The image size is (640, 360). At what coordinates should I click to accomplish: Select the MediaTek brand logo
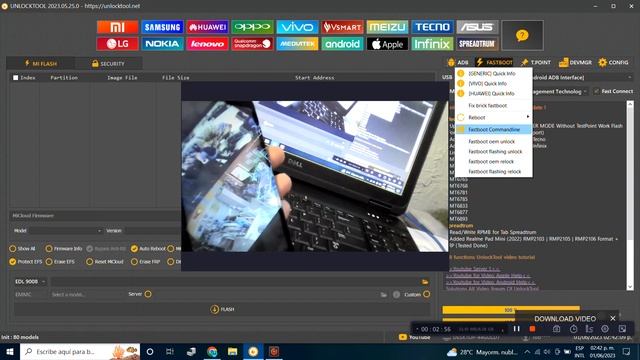pyautogui.click(x=297, y=44)
